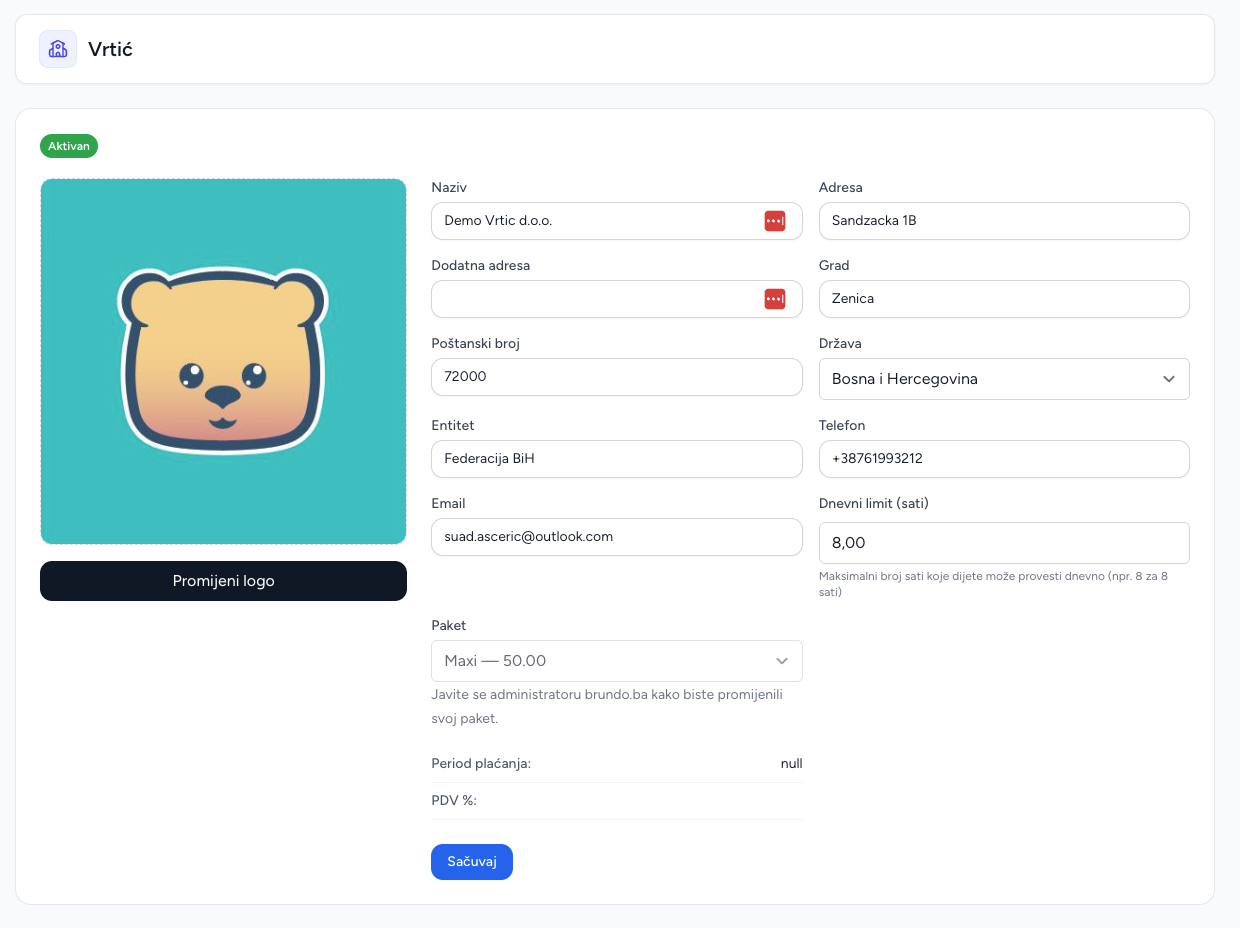Focus the Naziv input field
This screenshot has width=1240, height=928.
tap(617, 221)
